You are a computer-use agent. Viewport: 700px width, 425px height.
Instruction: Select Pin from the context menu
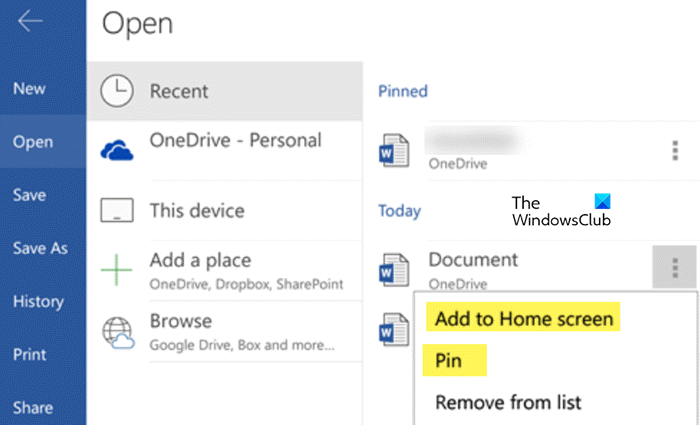pos(449,361)
